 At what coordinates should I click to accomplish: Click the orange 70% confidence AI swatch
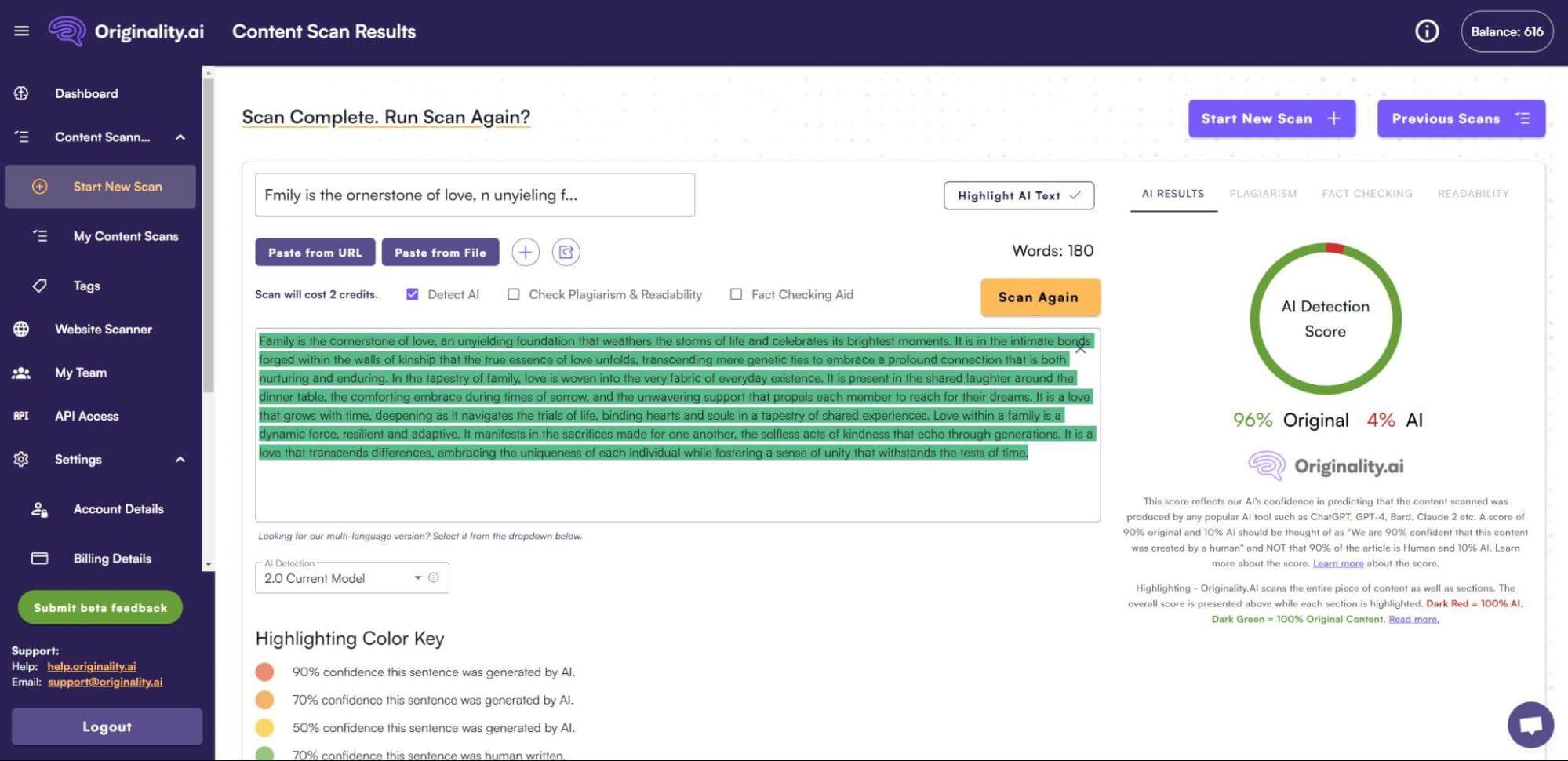pyautogui.click(x=265, y=700)
